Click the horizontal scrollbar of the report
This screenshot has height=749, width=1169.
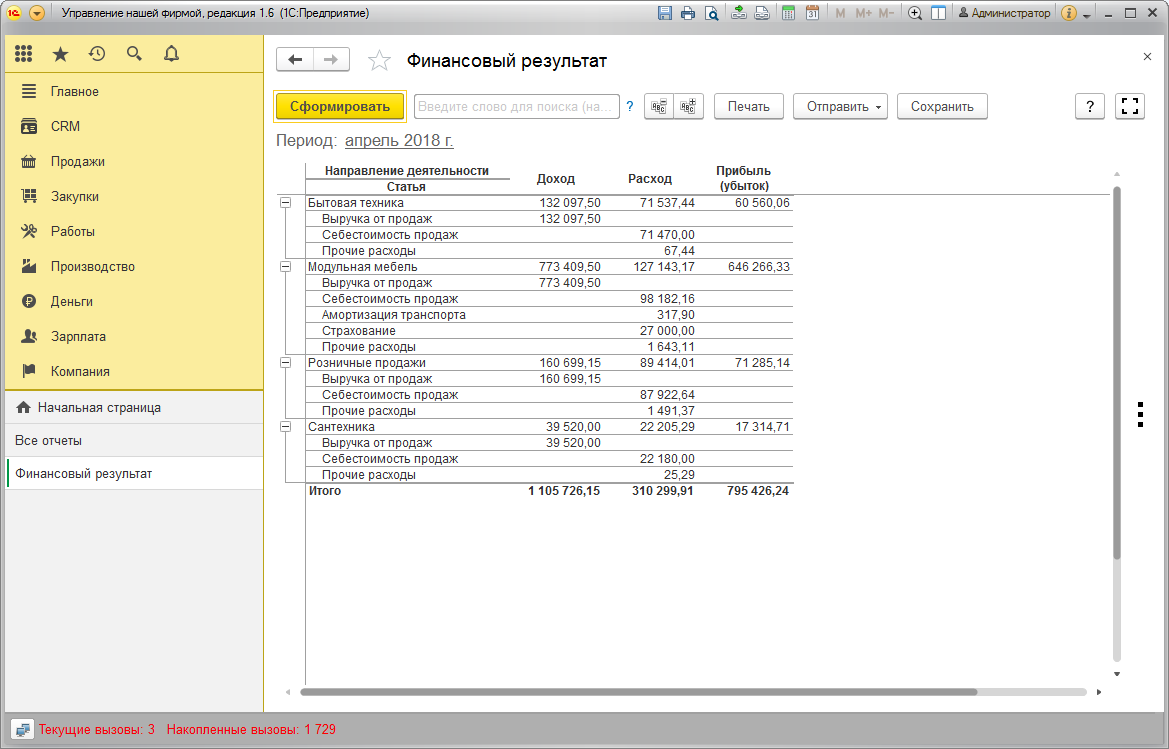[x=638, y=692]
